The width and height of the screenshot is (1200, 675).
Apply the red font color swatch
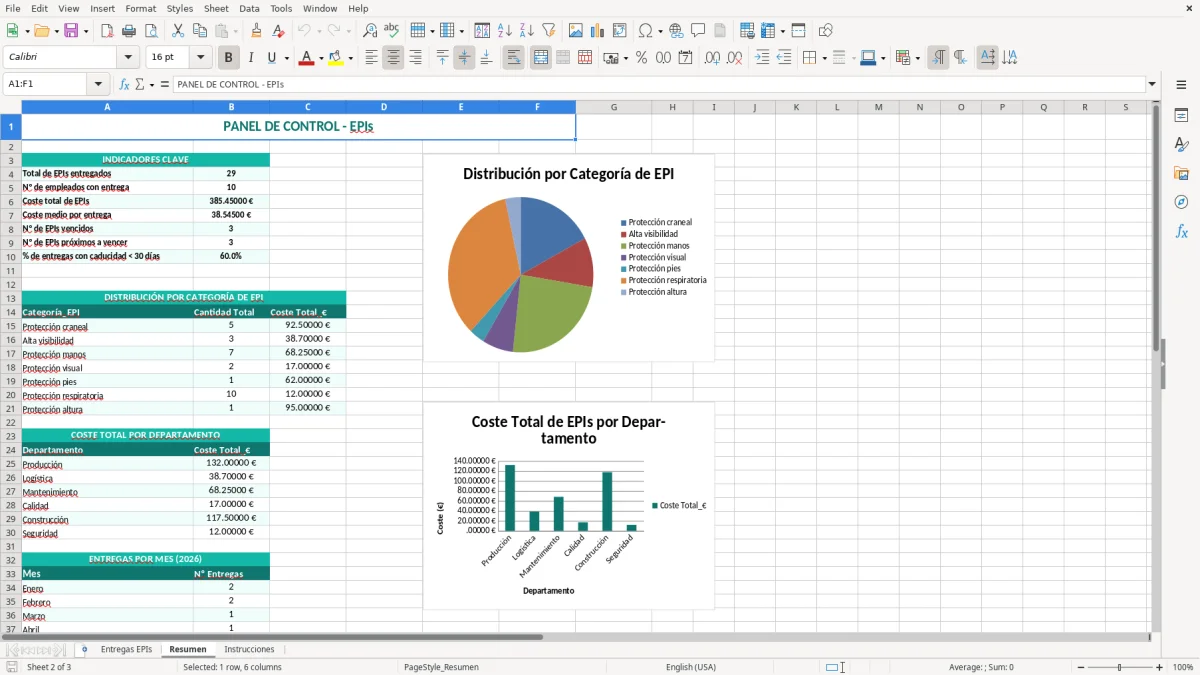[306, 58]
